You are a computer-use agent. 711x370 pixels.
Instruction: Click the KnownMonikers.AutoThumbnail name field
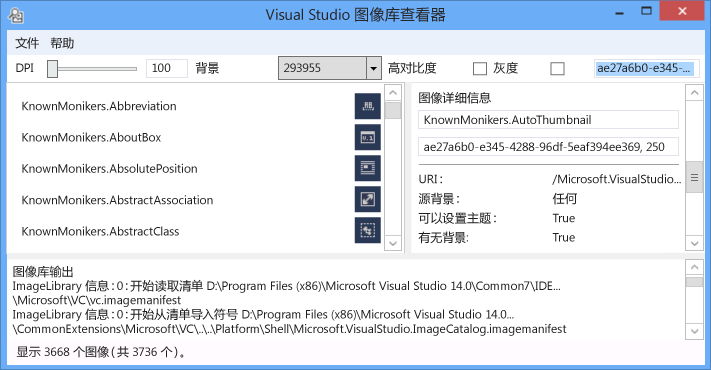(x=548, y=120)
